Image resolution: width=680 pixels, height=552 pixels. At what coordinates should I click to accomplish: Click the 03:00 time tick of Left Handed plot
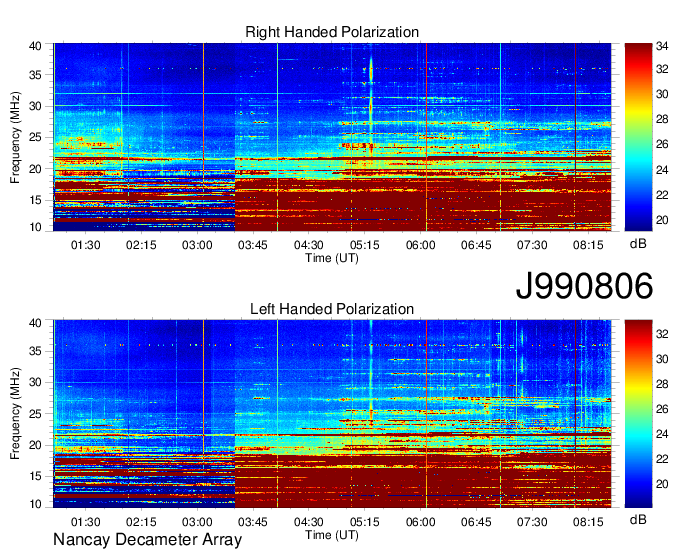(197, 522)
